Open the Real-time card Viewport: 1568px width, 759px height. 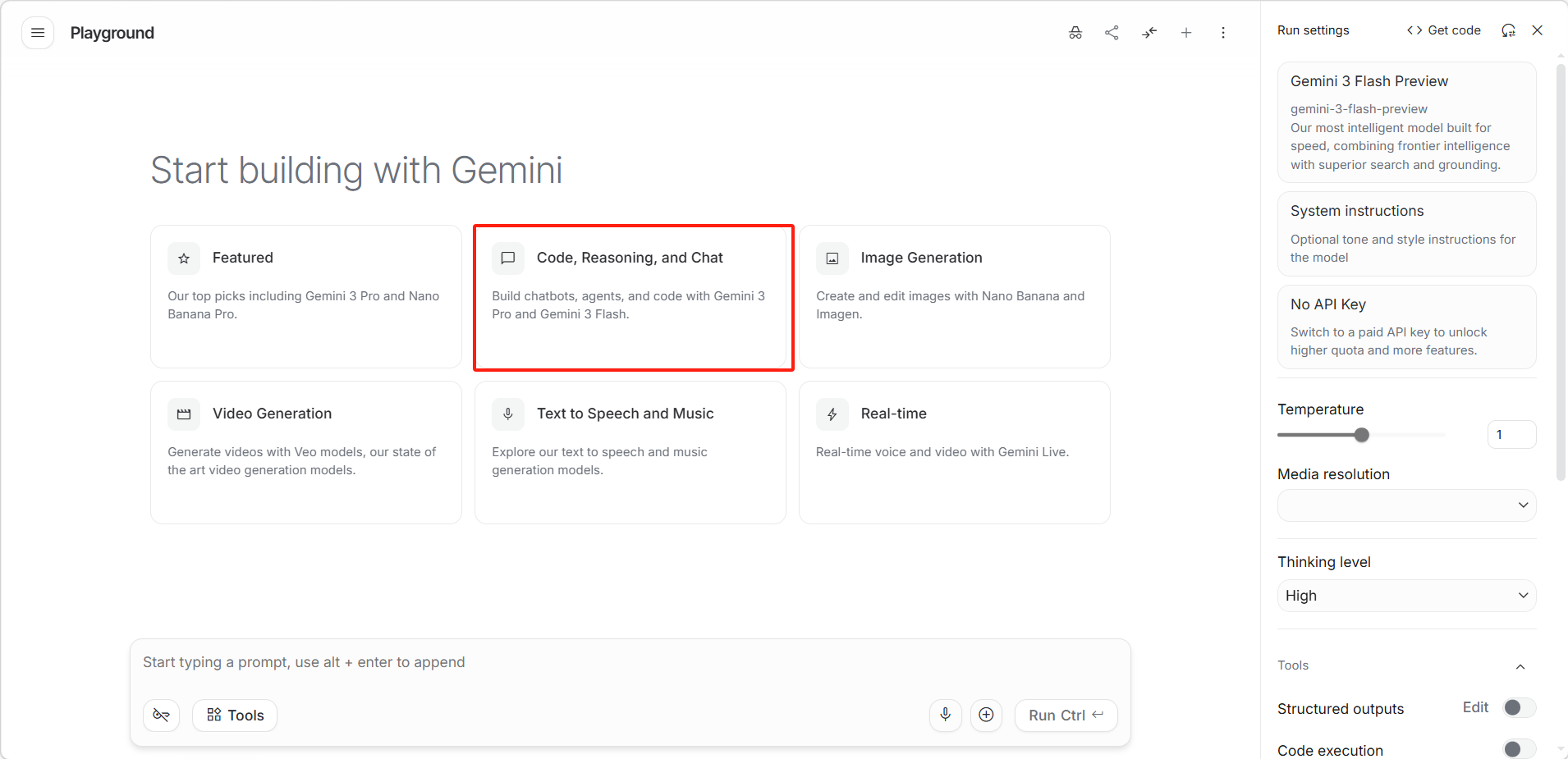click(955, 452)
